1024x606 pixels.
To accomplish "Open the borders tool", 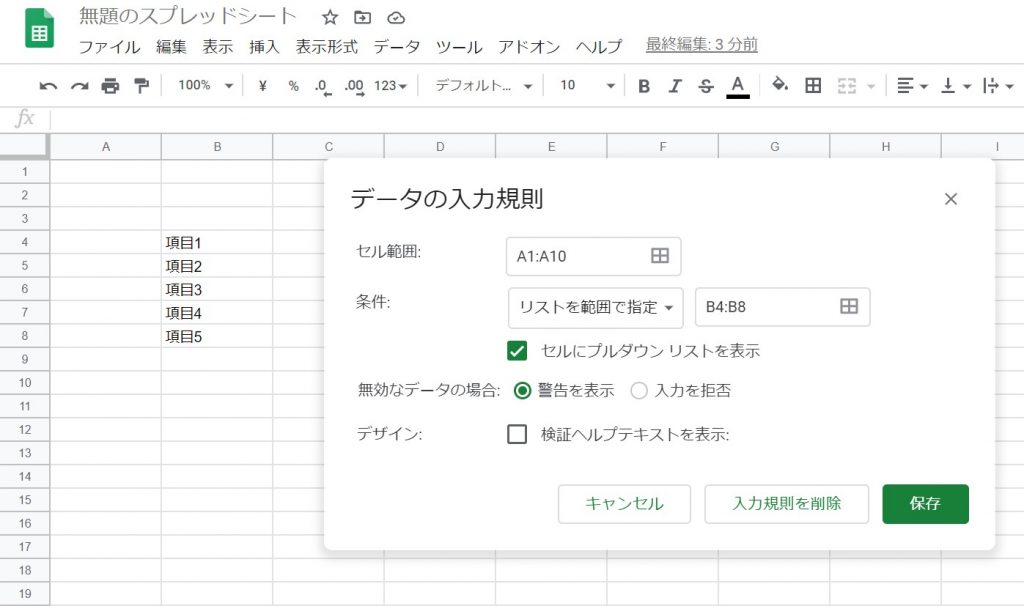I will point(813,85).
